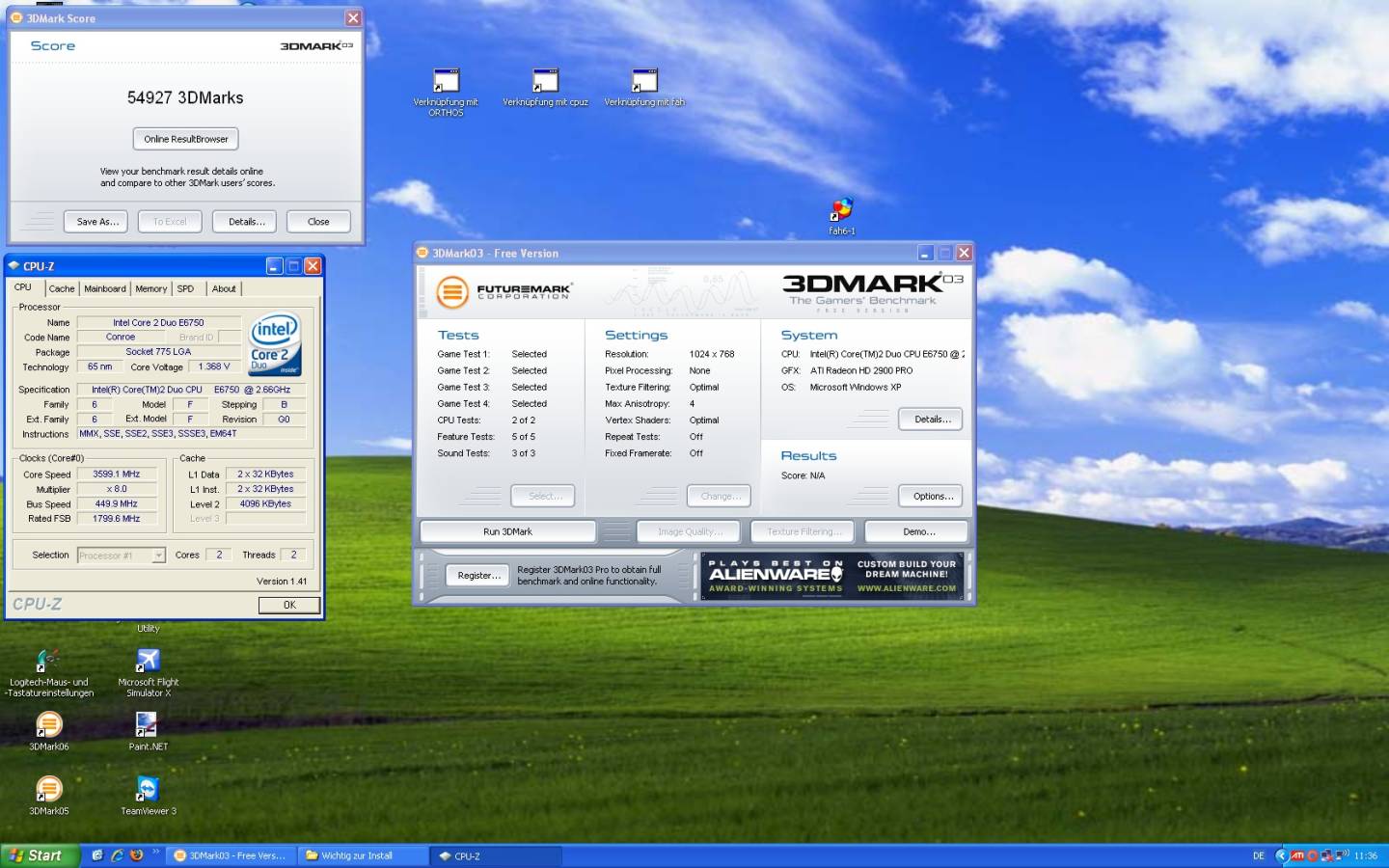Click the Texture Filtering… button
Image resolution: width=1389 pixels, height=868 pixels.
point(803,531)
